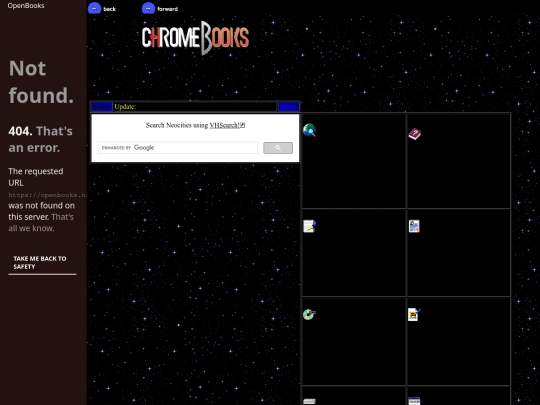
Task: Open the globe with magnifier icon
Action: point(309,130)
